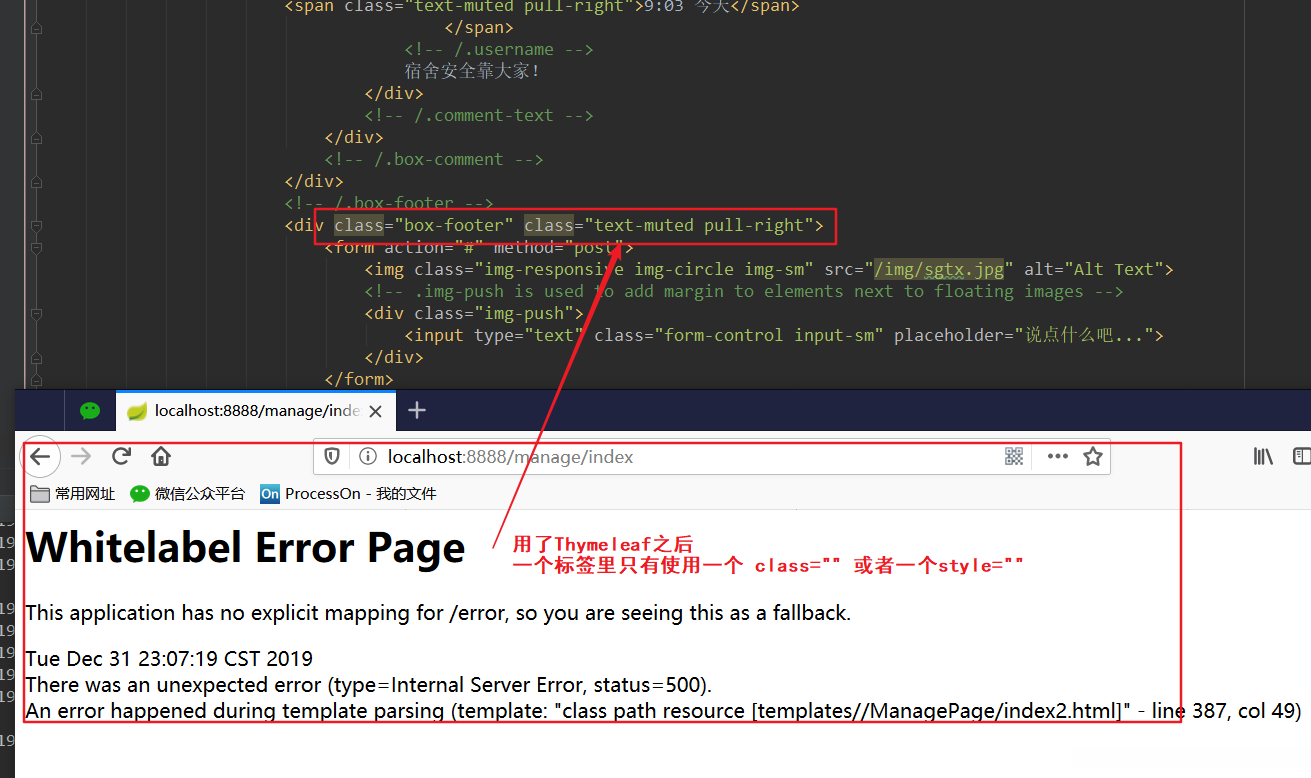The image size is (1311, 778).
Task: Open page actions three-dot menu
Action: [x=1057, y=457]
